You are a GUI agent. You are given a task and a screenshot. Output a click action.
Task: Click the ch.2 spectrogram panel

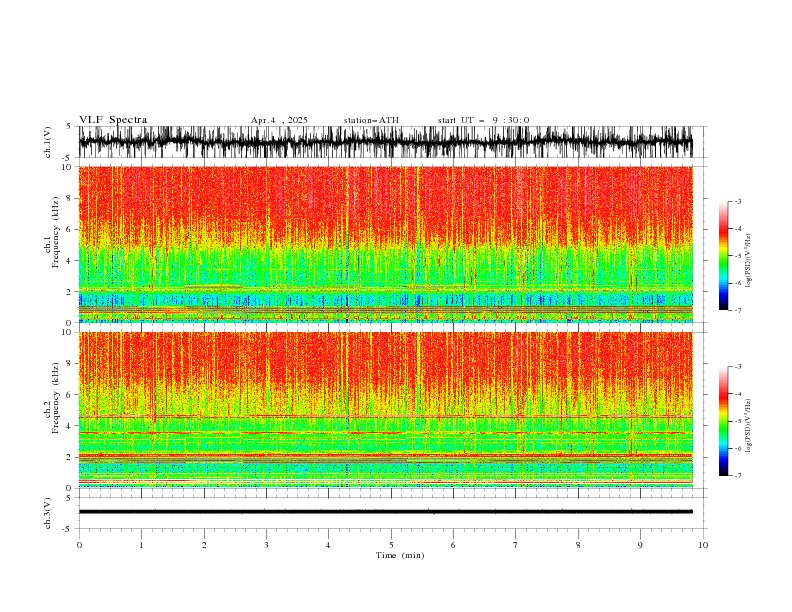tap(385, 410)
